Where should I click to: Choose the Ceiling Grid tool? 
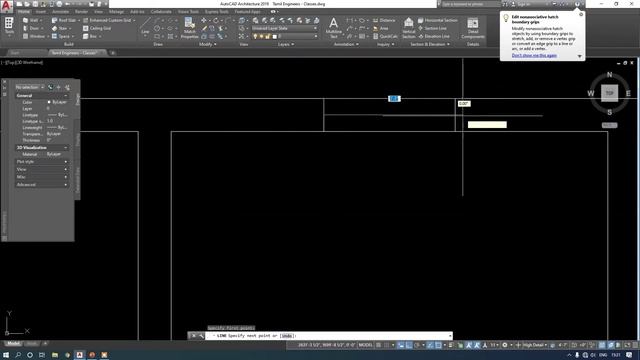coord(97,28)
